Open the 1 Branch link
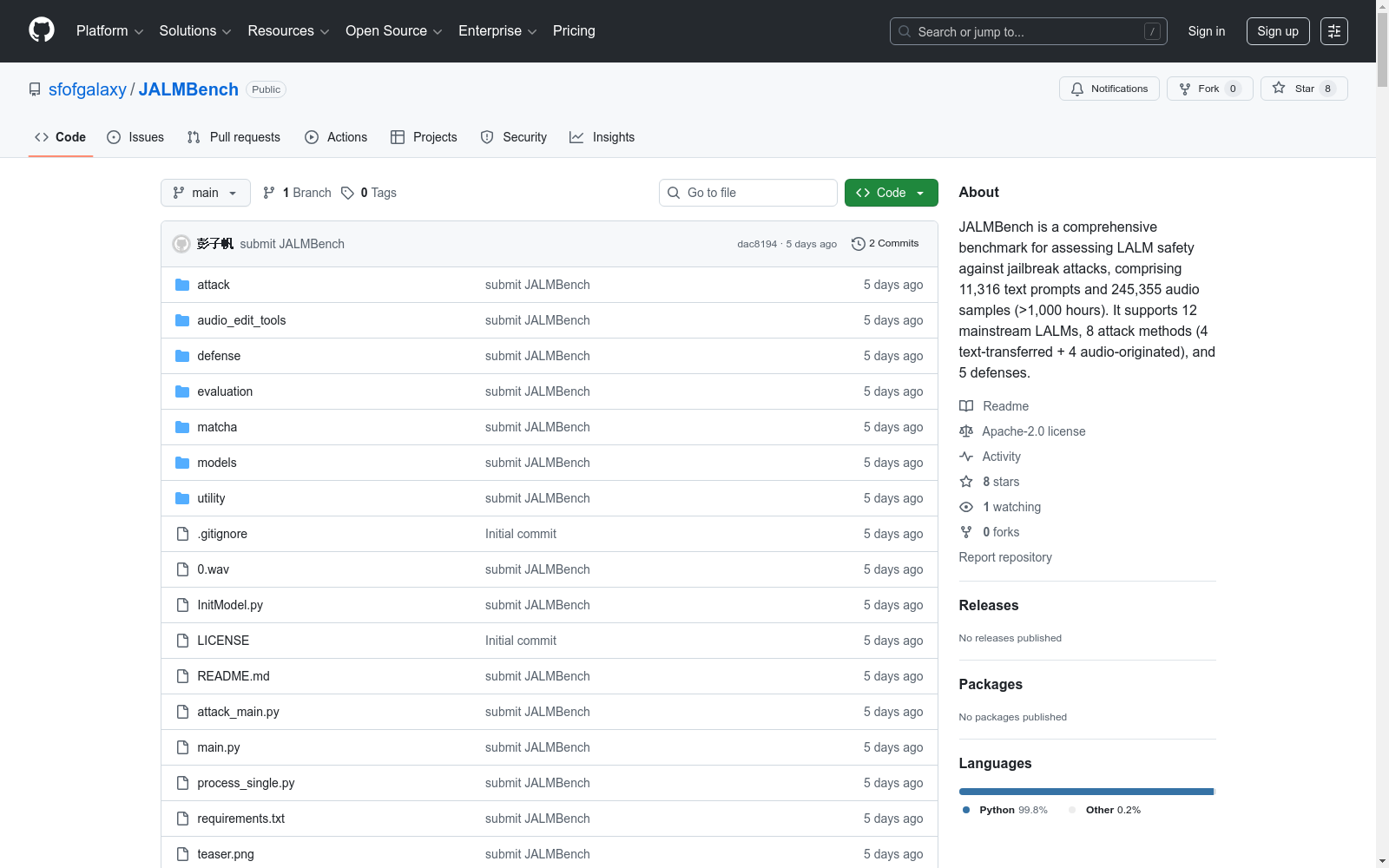This screenshot has height=868, width=1389. point(297,193)
